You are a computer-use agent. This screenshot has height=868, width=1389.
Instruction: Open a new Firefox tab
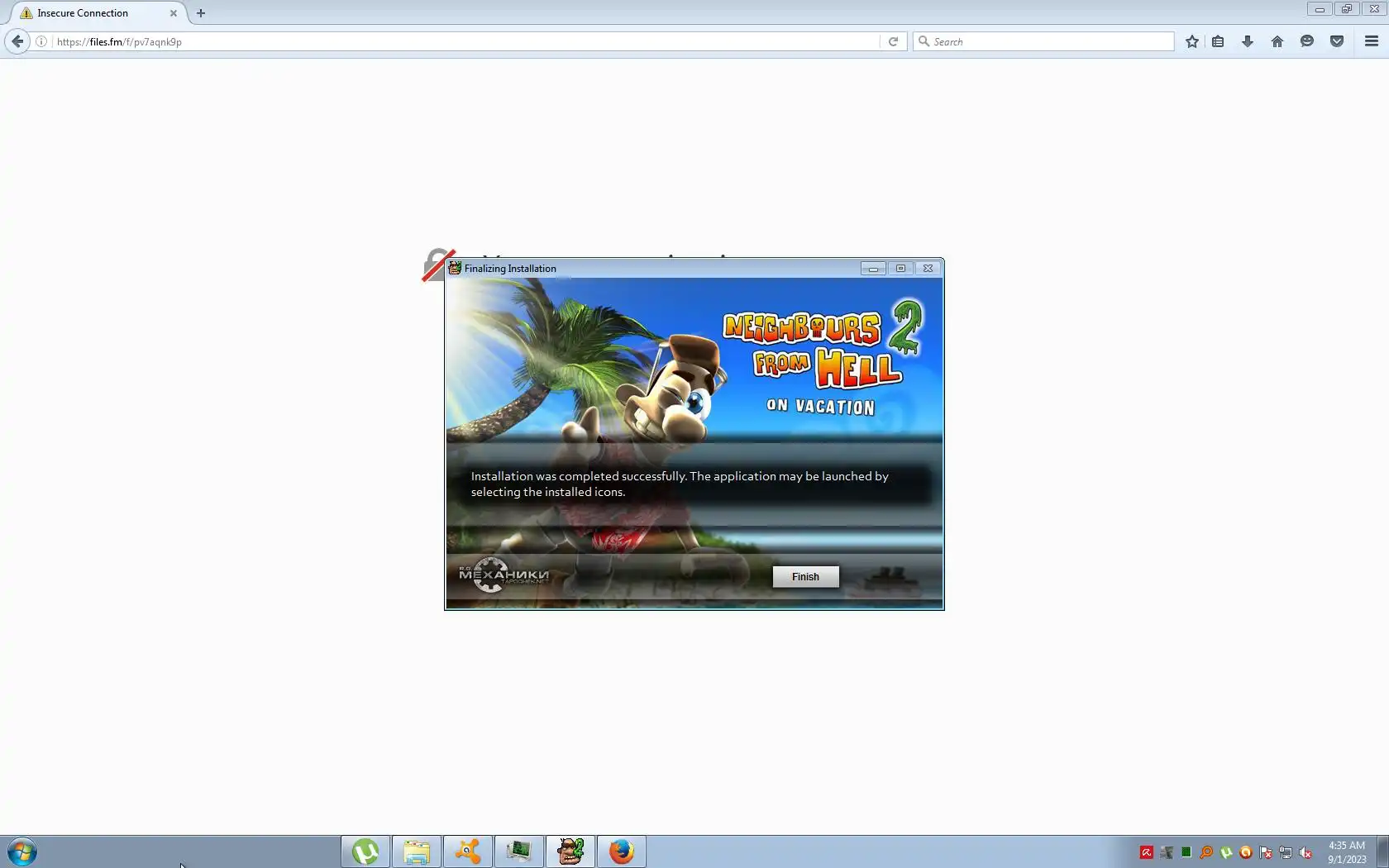tap(201, 13)
